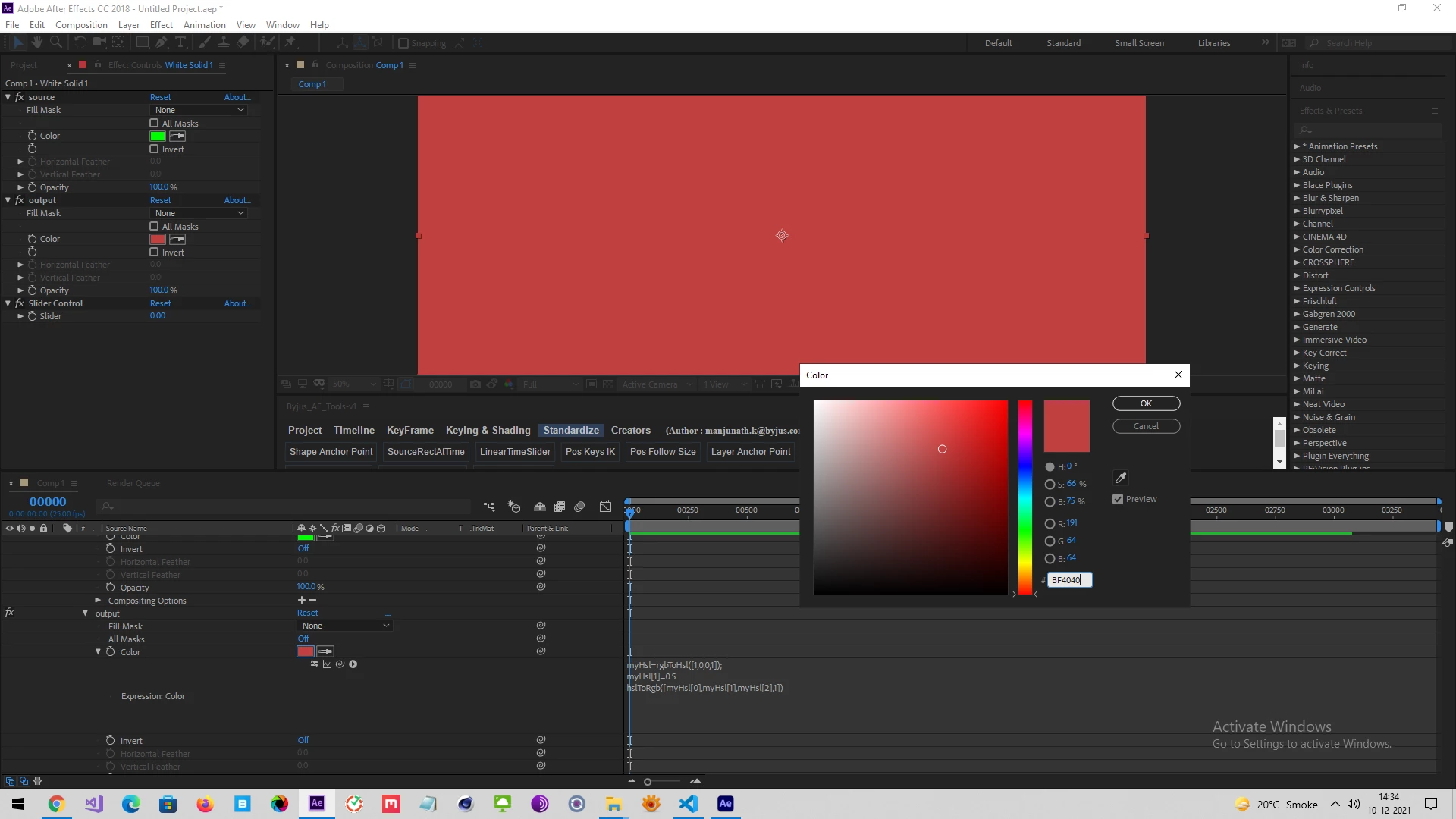Select the Hand tool in toolbar
This screenshot has height=819, width=1456.
click(x=36, y=42)
